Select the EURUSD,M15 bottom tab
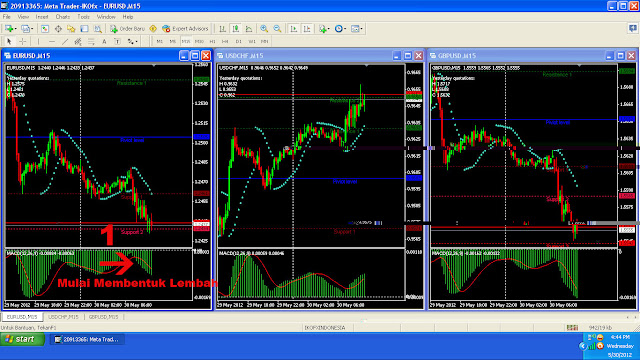 coord(22,317)
